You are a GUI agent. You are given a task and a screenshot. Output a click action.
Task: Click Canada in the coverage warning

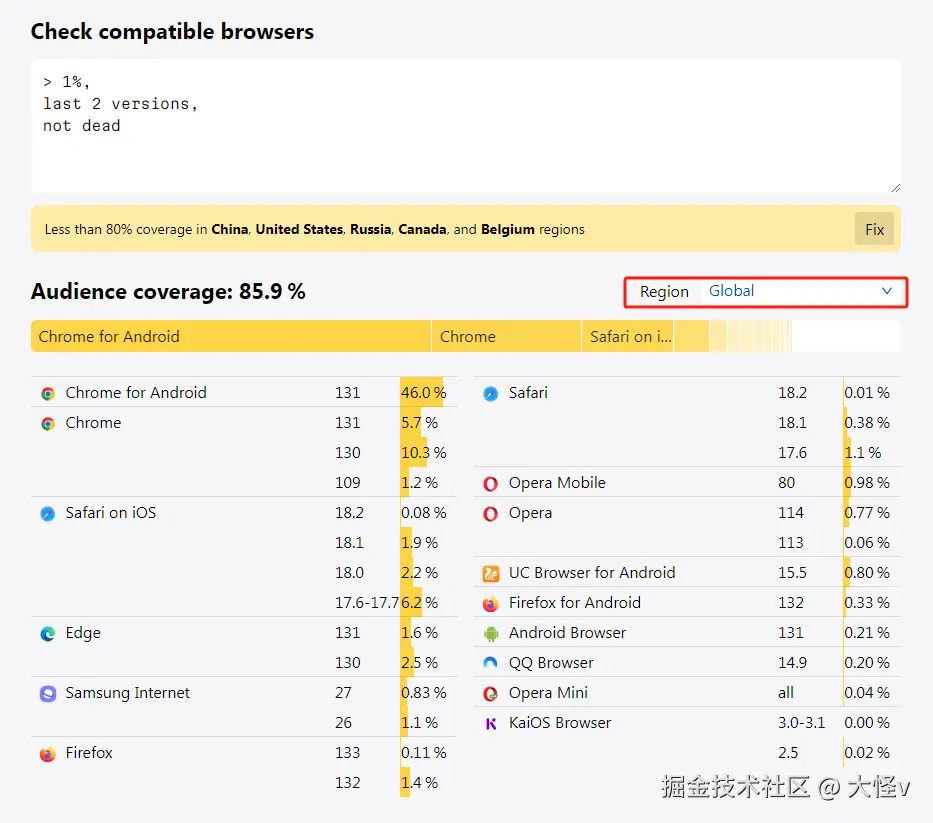(422, 229)
